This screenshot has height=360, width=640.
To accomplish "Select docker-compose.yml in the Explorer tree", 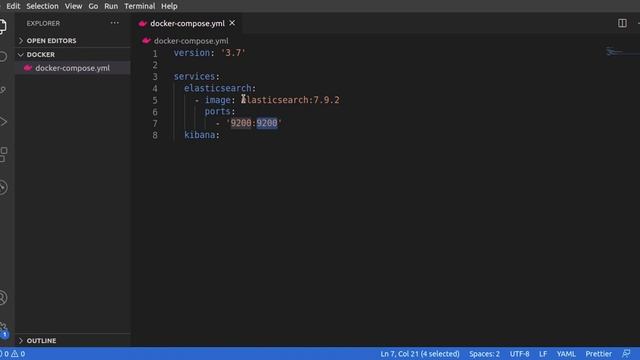I will [73, 68].
